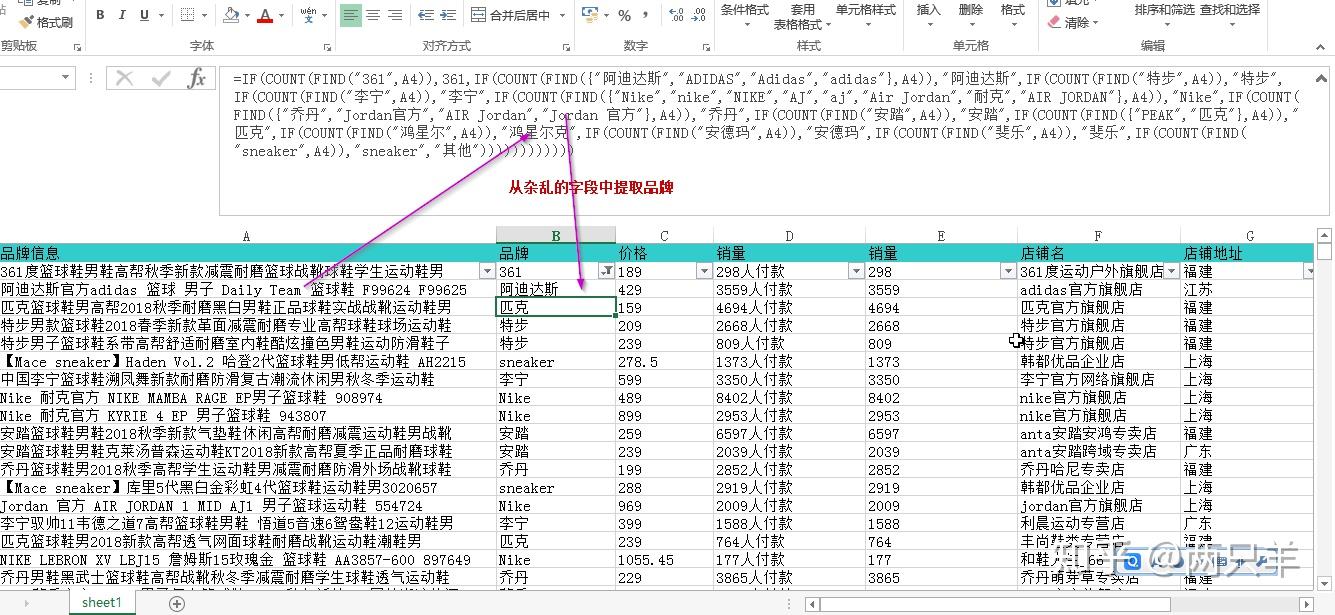Select the price cell 1055.45
The image size is (1335, 615).
pyautogui.click(x=664, y=560)
